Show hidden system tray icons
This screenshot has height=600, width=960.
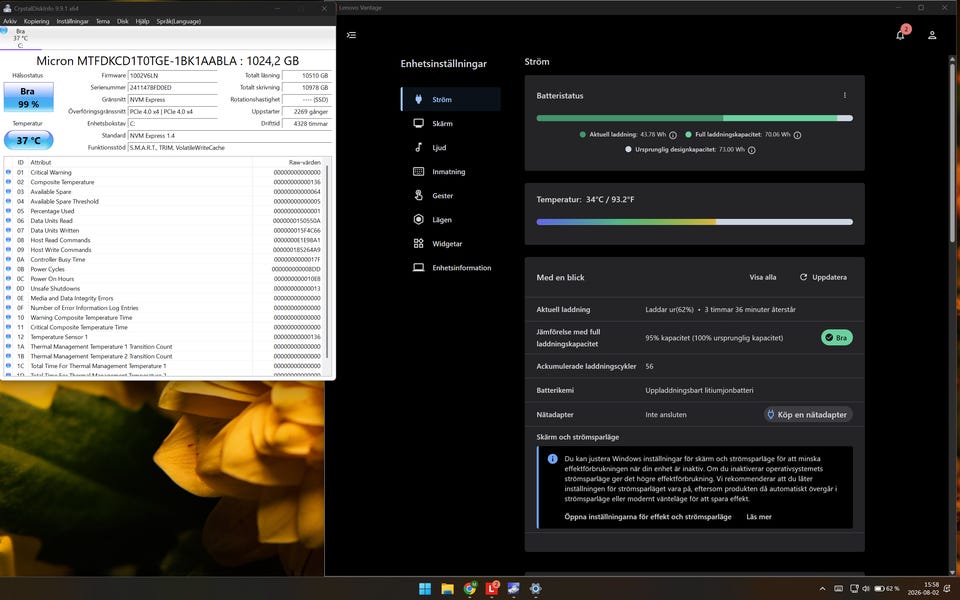[x=822, y=589]
